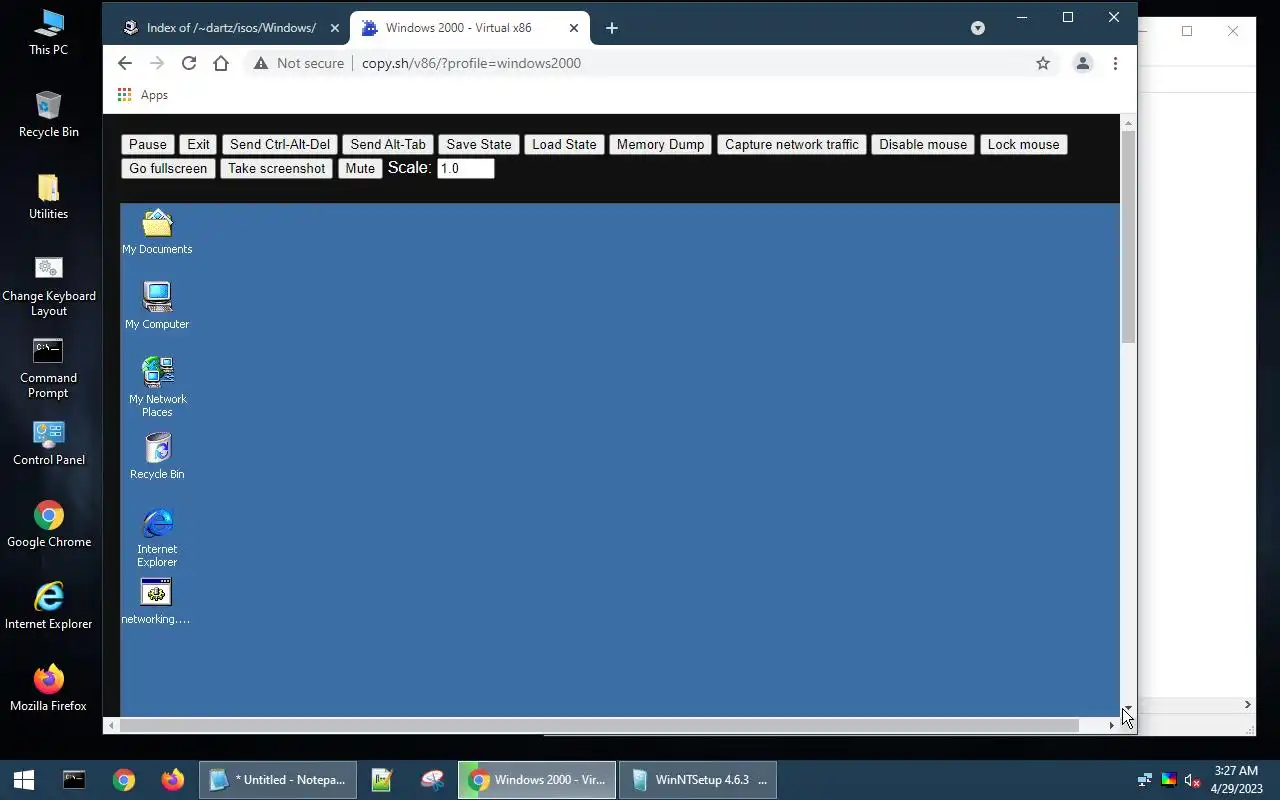The width and height of the screenshot is (1280, 800).
Task: Click the Not secure site info
Action: point(299,63)
